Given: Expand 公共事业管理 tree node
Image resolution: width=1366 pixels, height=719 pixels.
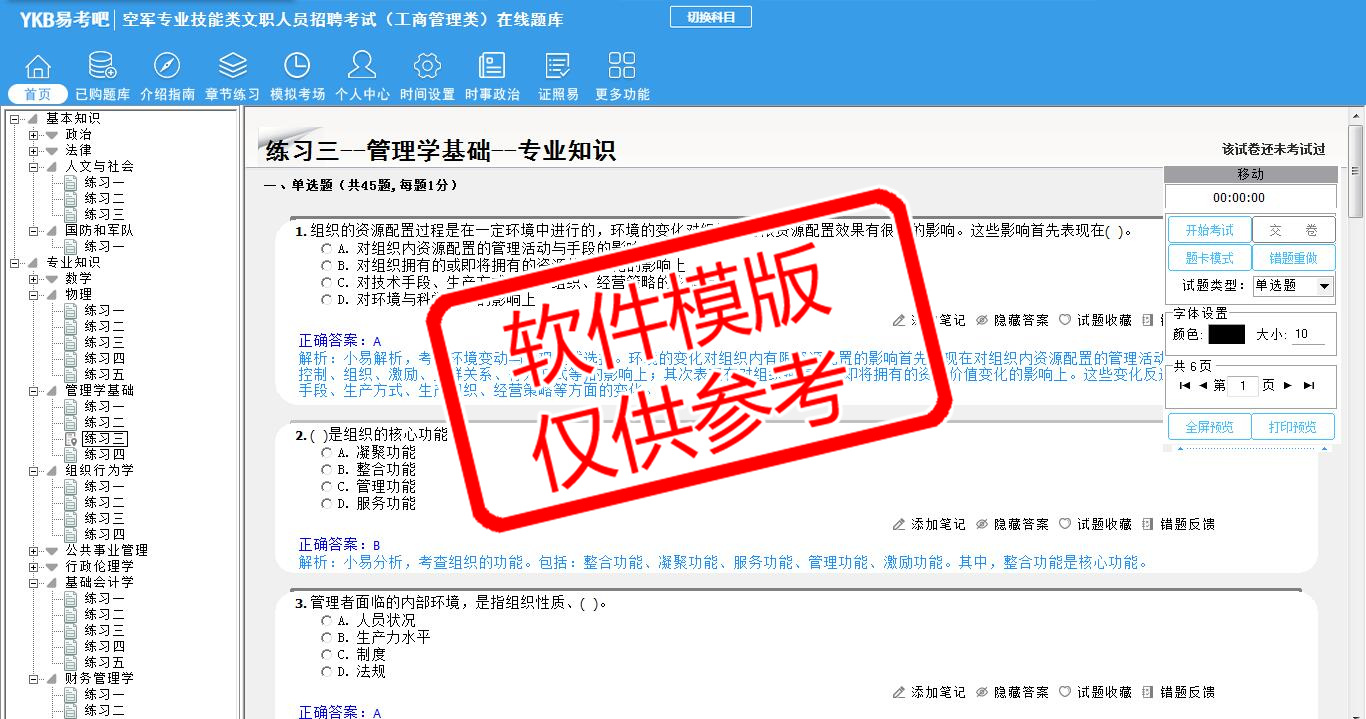Looking at the screenshot, I should click(x=33, y=551).
